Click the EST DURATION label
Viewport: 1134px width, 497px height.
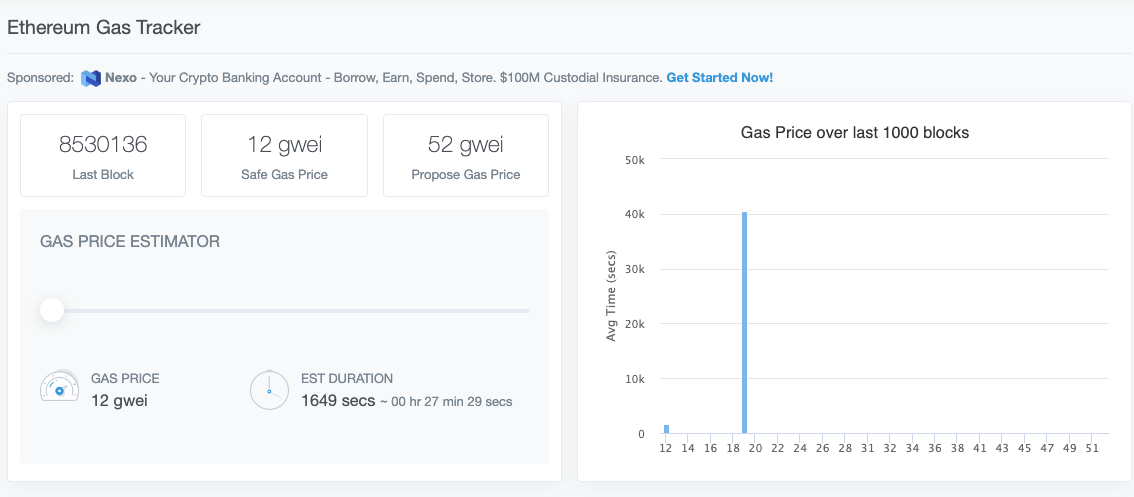point(347,378)
